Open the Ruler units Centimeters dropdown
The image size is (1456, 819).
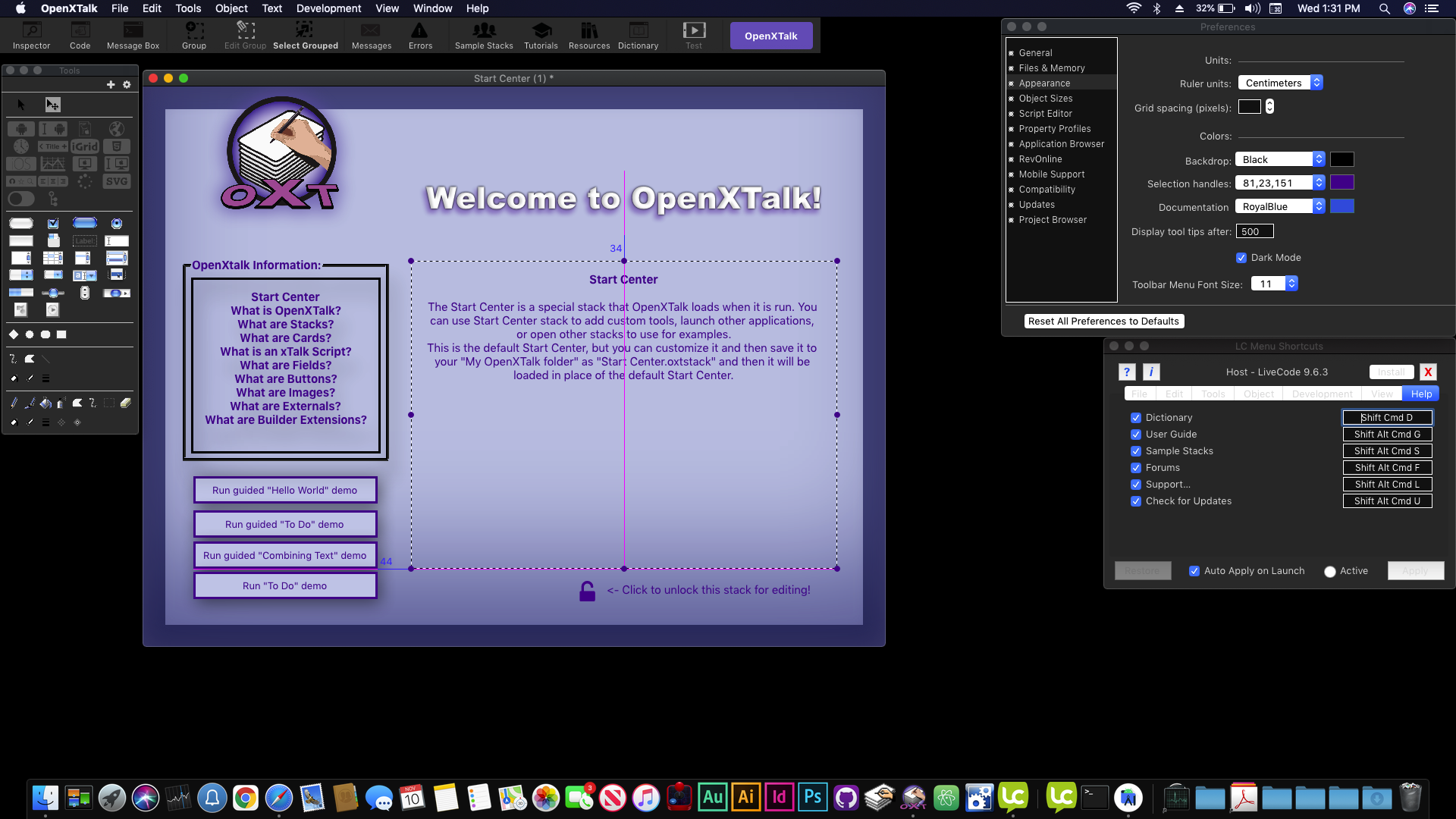pos(1280,83)
